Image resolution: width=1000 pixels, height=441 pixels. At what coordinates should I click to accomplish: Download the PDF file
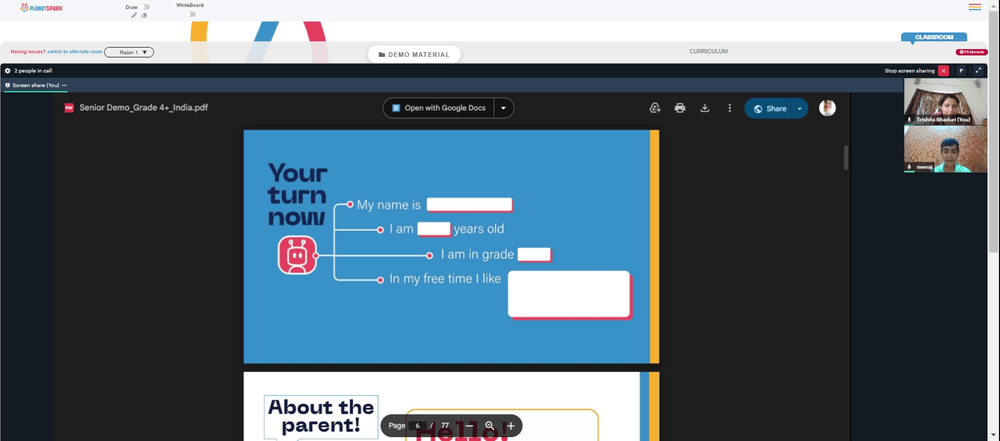pos(705,108)
